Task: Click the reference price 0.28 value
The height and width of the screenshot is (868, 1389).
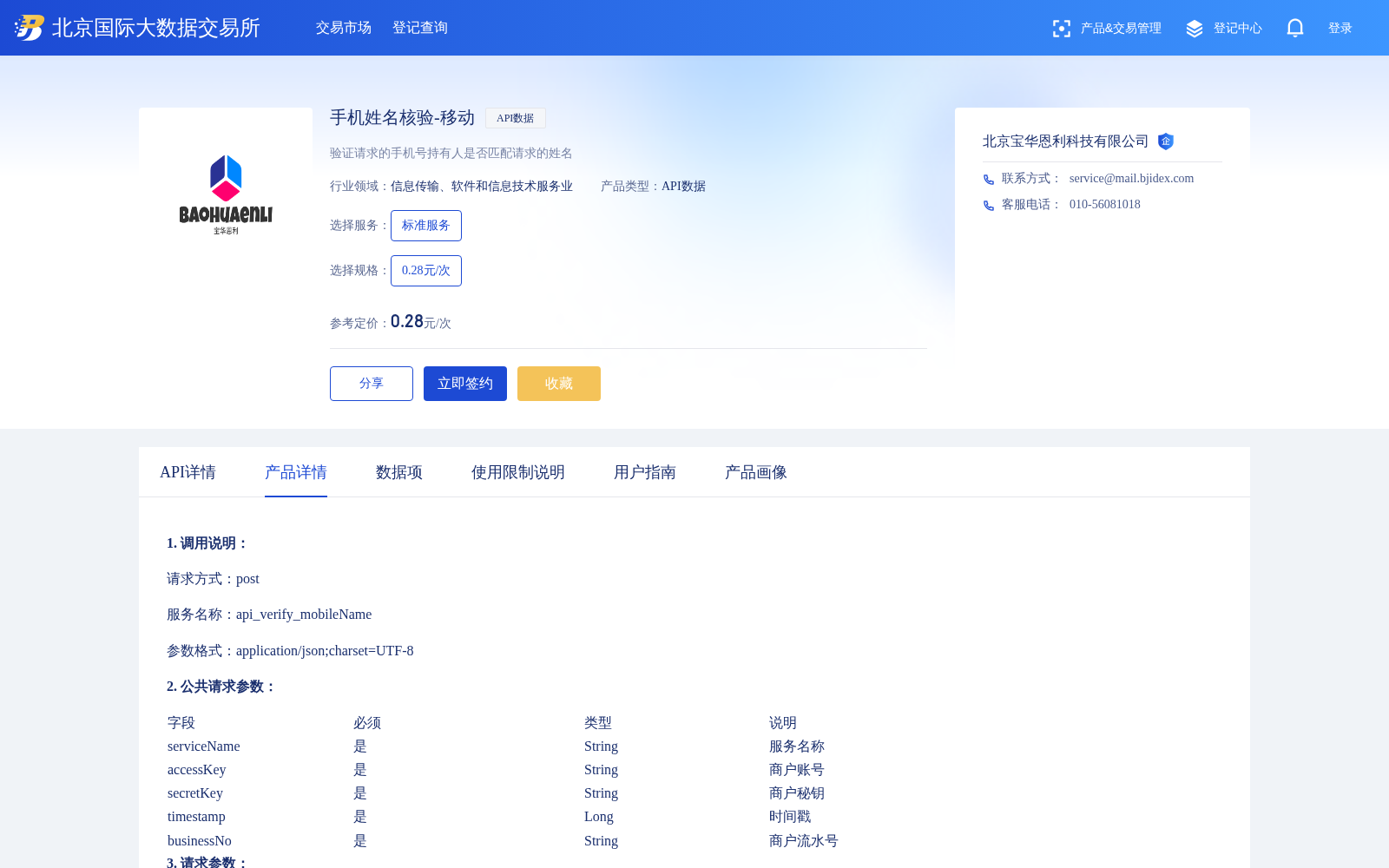Action: [x=407, y=321]
